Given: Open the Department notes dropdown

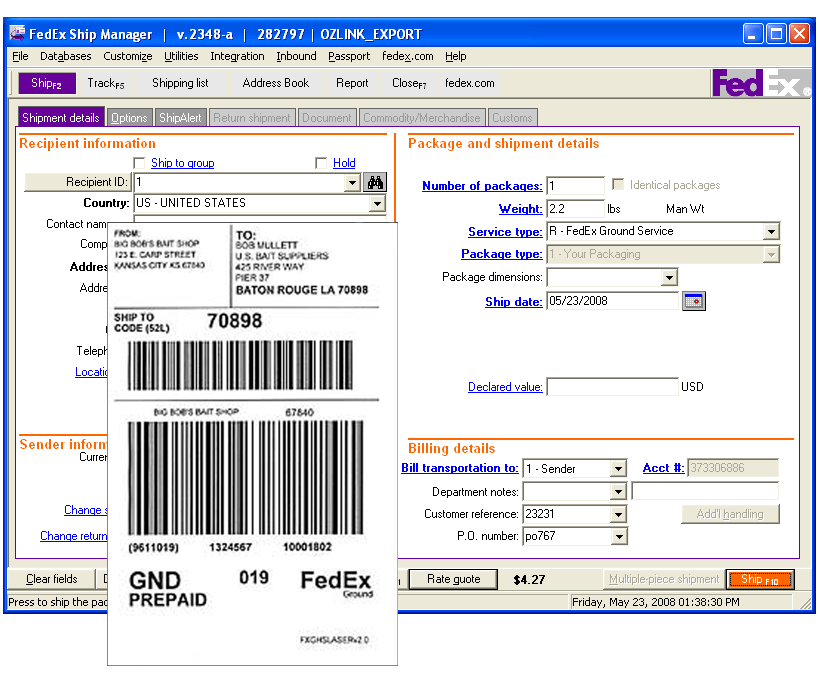Looking at the screenshot, I should pos(618,491).
